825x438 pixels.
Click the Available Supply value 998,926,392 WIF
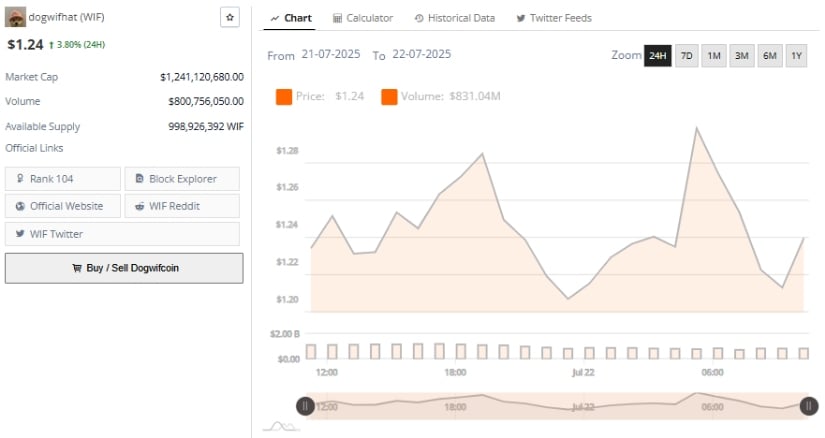[206, 126]
